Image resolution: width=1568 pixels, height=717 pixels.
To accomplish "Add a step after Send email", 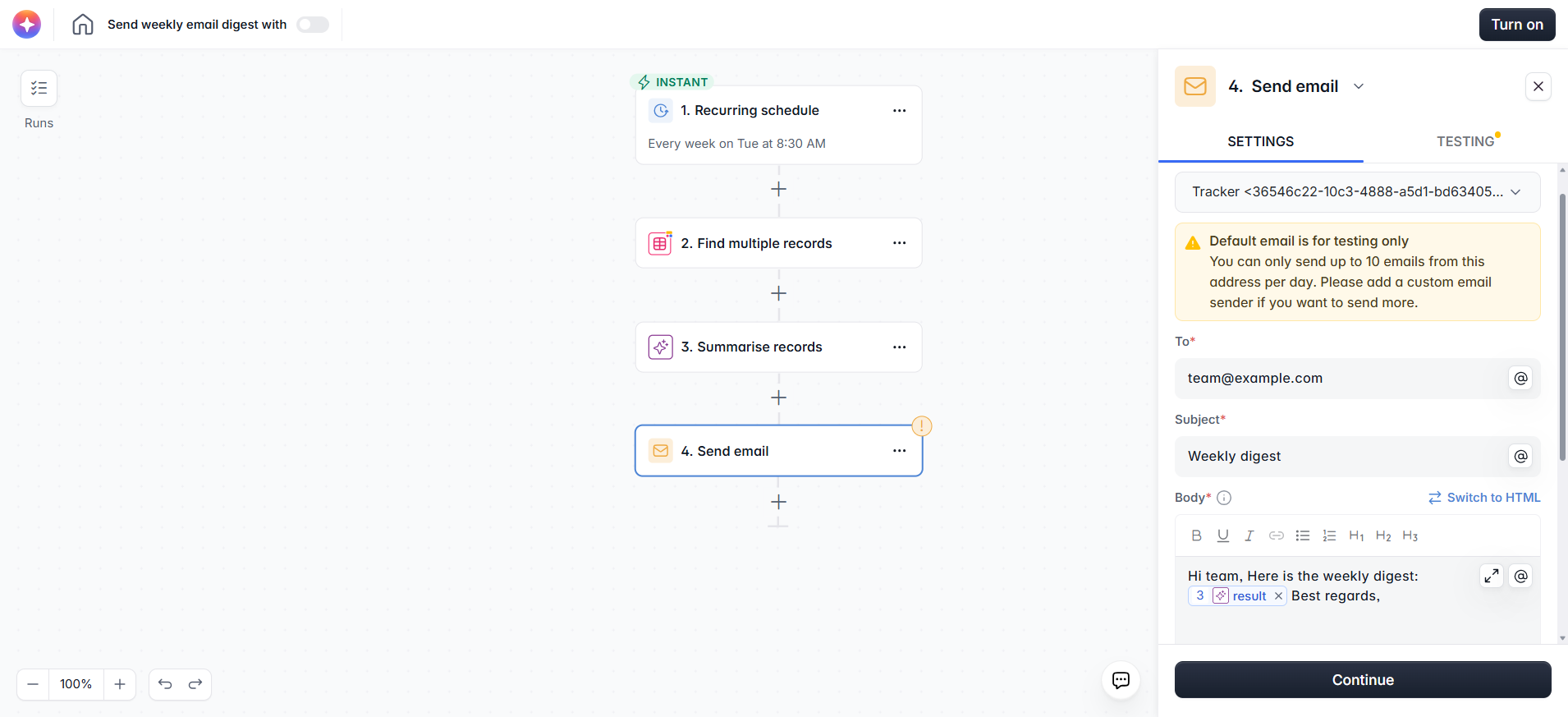I will click(x=779, y=502).
